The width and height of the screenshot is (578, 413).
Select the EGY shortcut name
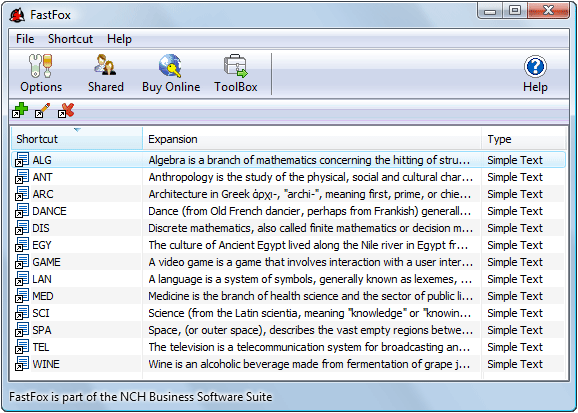click(x=42, y=245)
